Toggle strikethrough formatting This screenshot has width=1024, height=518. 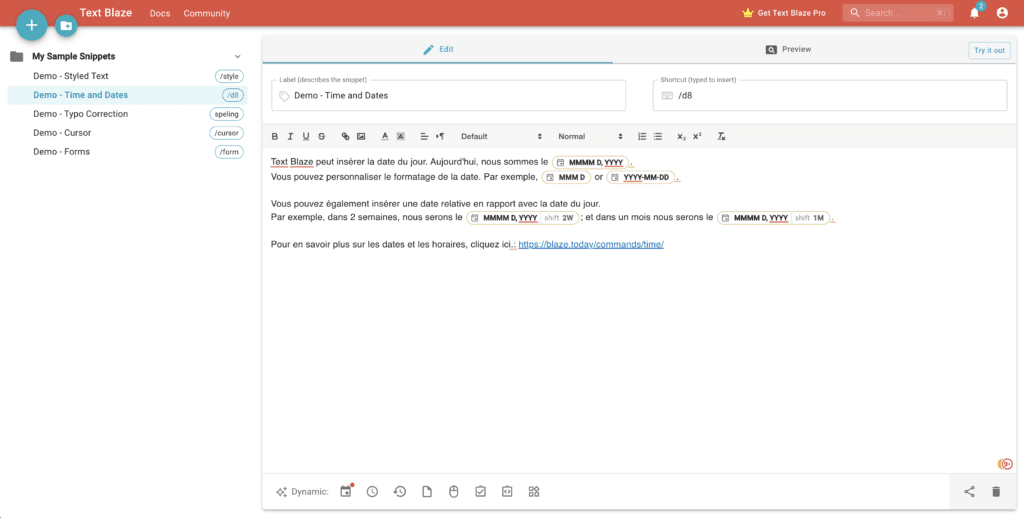(321, 137)
